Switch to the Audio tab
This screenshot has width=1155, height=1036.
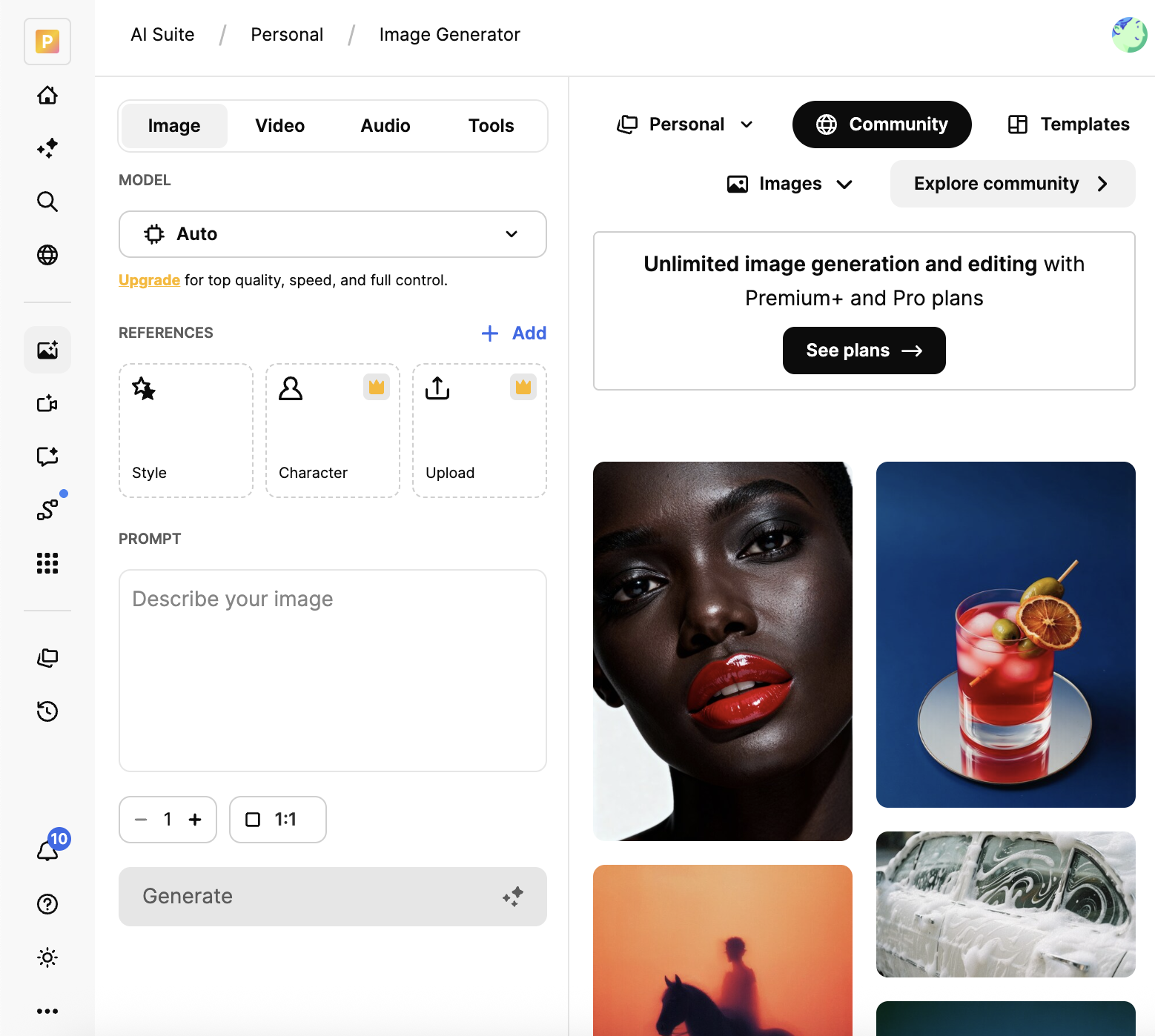pyautogui.click(x=385, y=126)
